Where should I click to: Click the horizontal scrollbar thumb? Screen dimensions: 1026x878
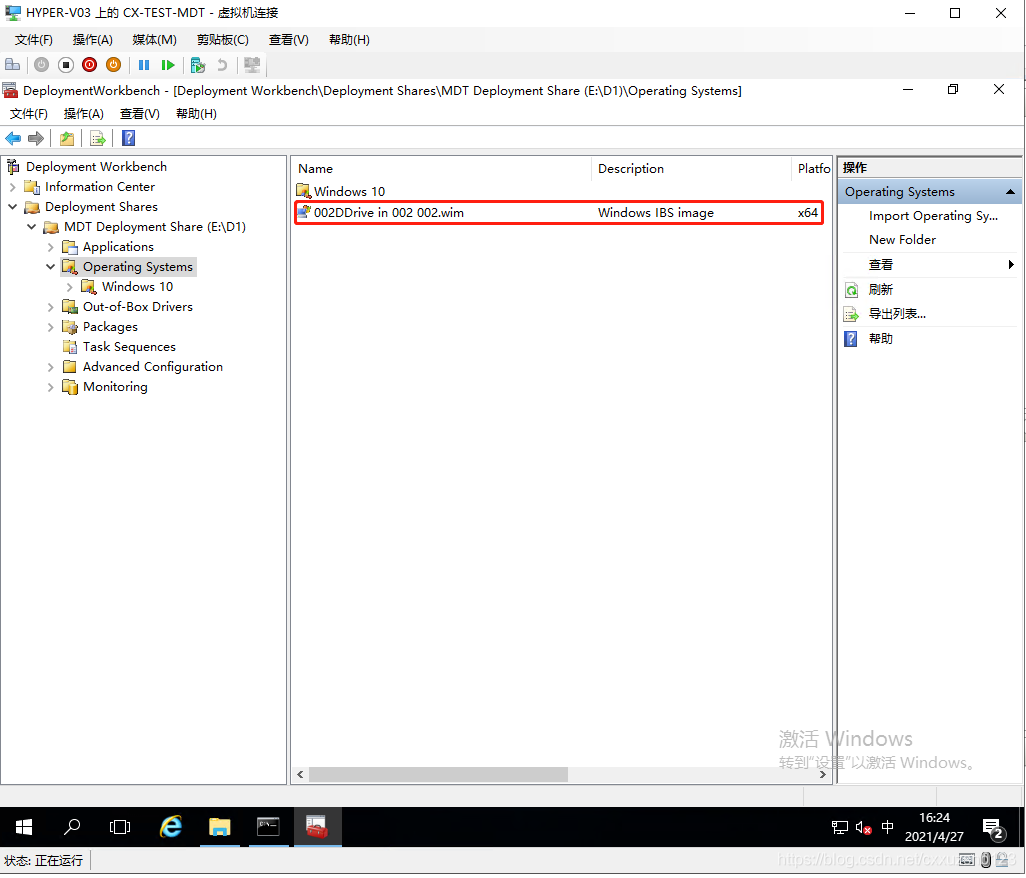[x=438, y=775]
